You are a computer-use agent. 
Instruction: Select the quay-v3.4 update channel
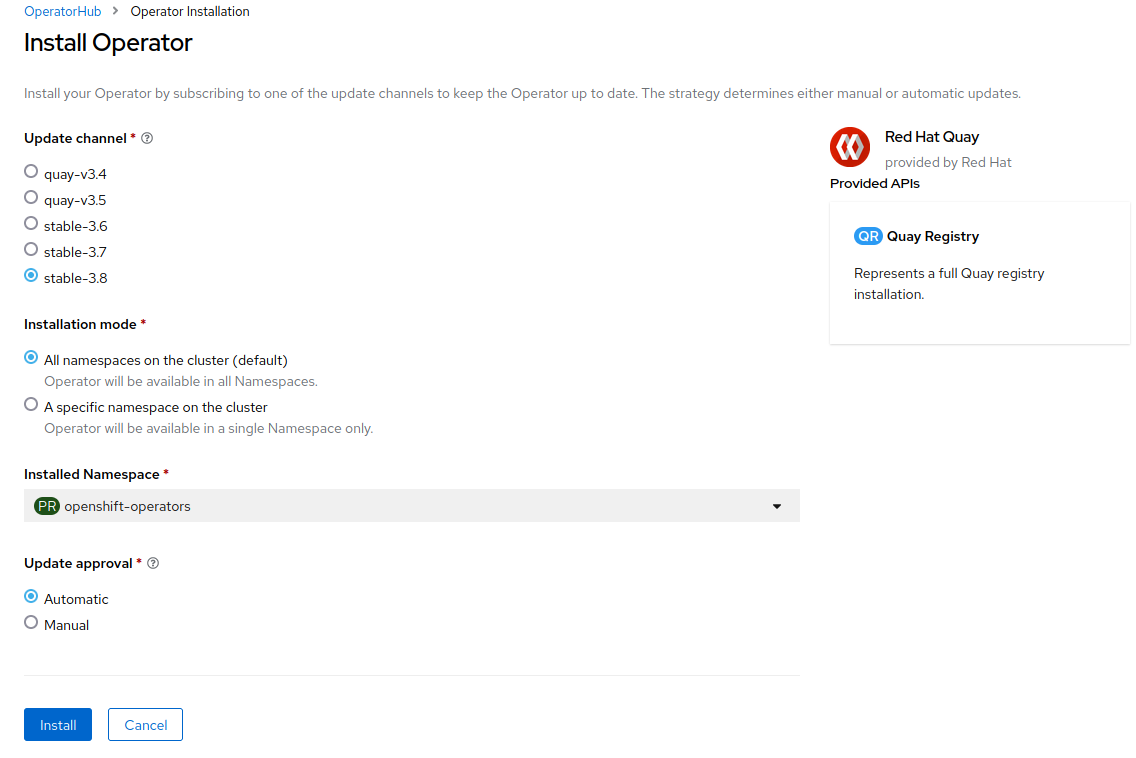click(31, 172)
